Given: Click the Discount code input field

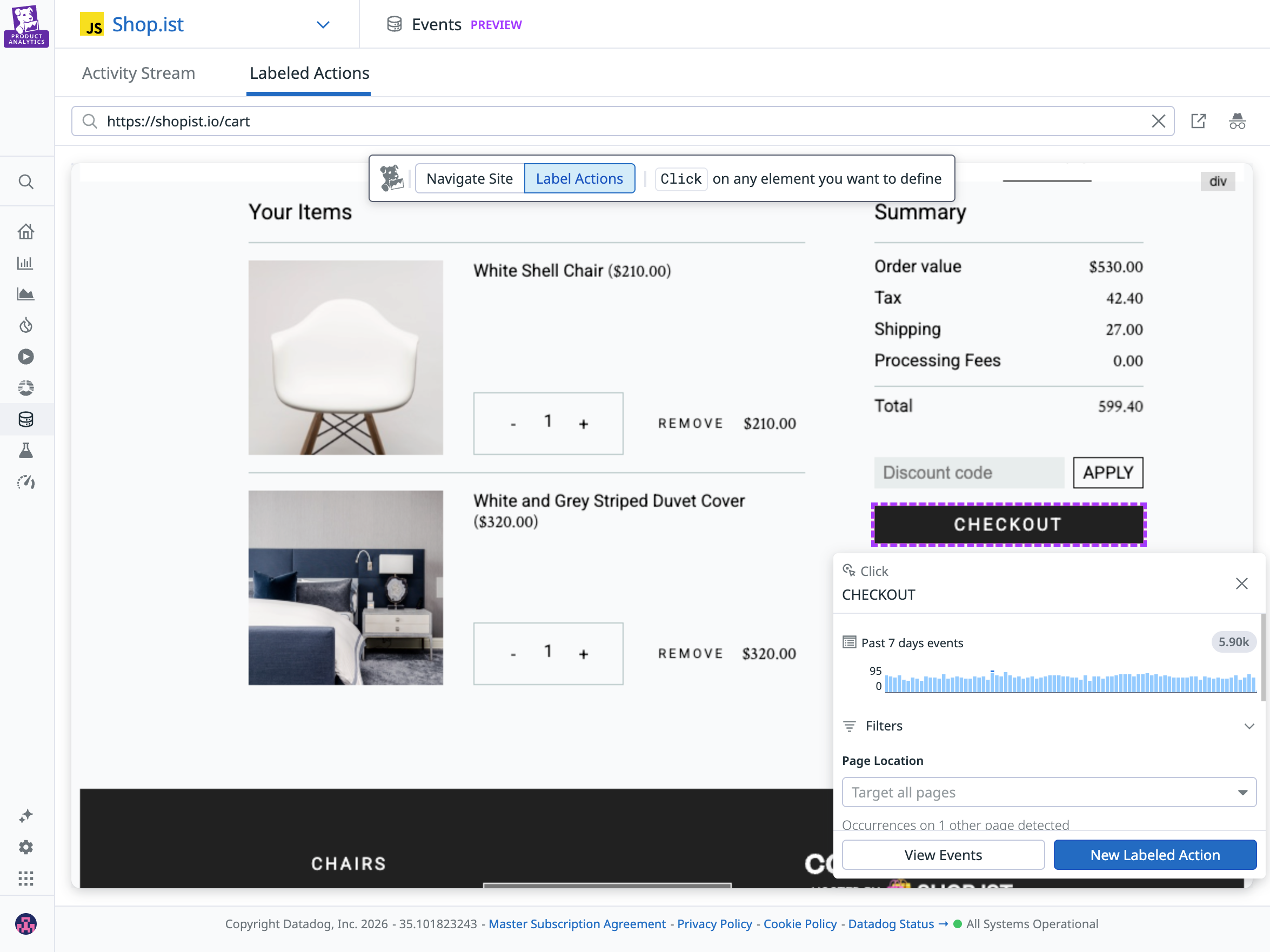Looking at the screenshot, I should coord(968,472).
